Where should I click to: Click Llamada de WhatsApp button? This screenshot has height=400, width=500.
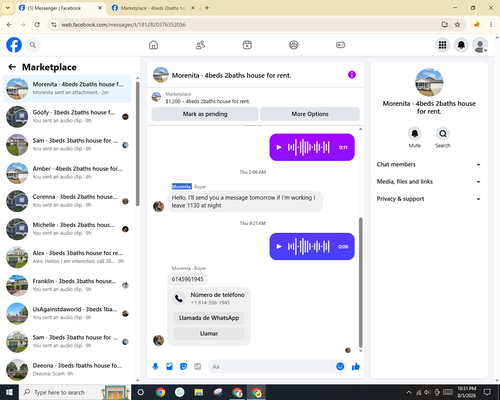coord(209,318)
